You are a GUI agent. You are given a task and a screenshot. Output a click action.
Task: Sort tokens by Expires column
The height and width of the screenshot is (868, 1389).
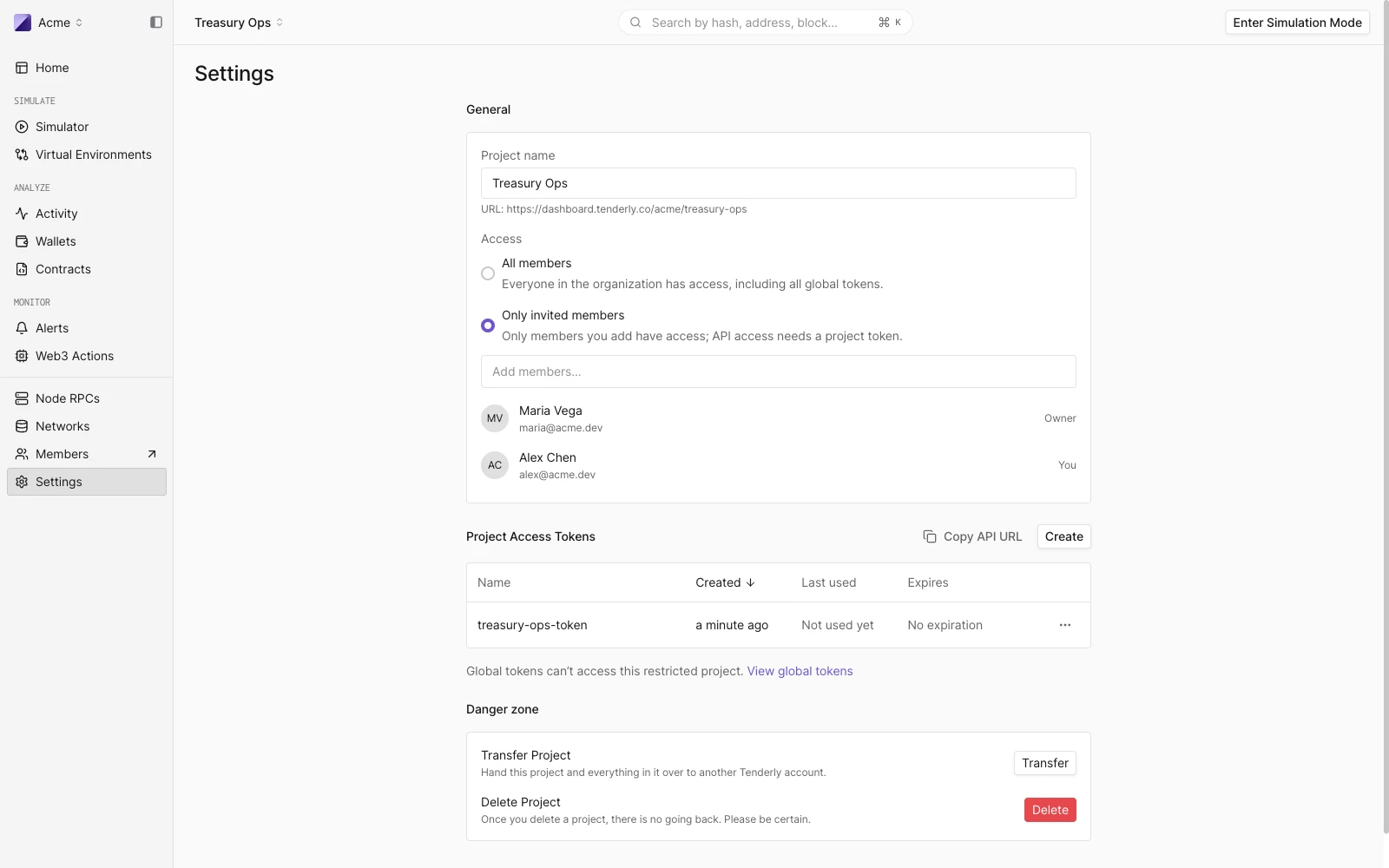(928, 582)
